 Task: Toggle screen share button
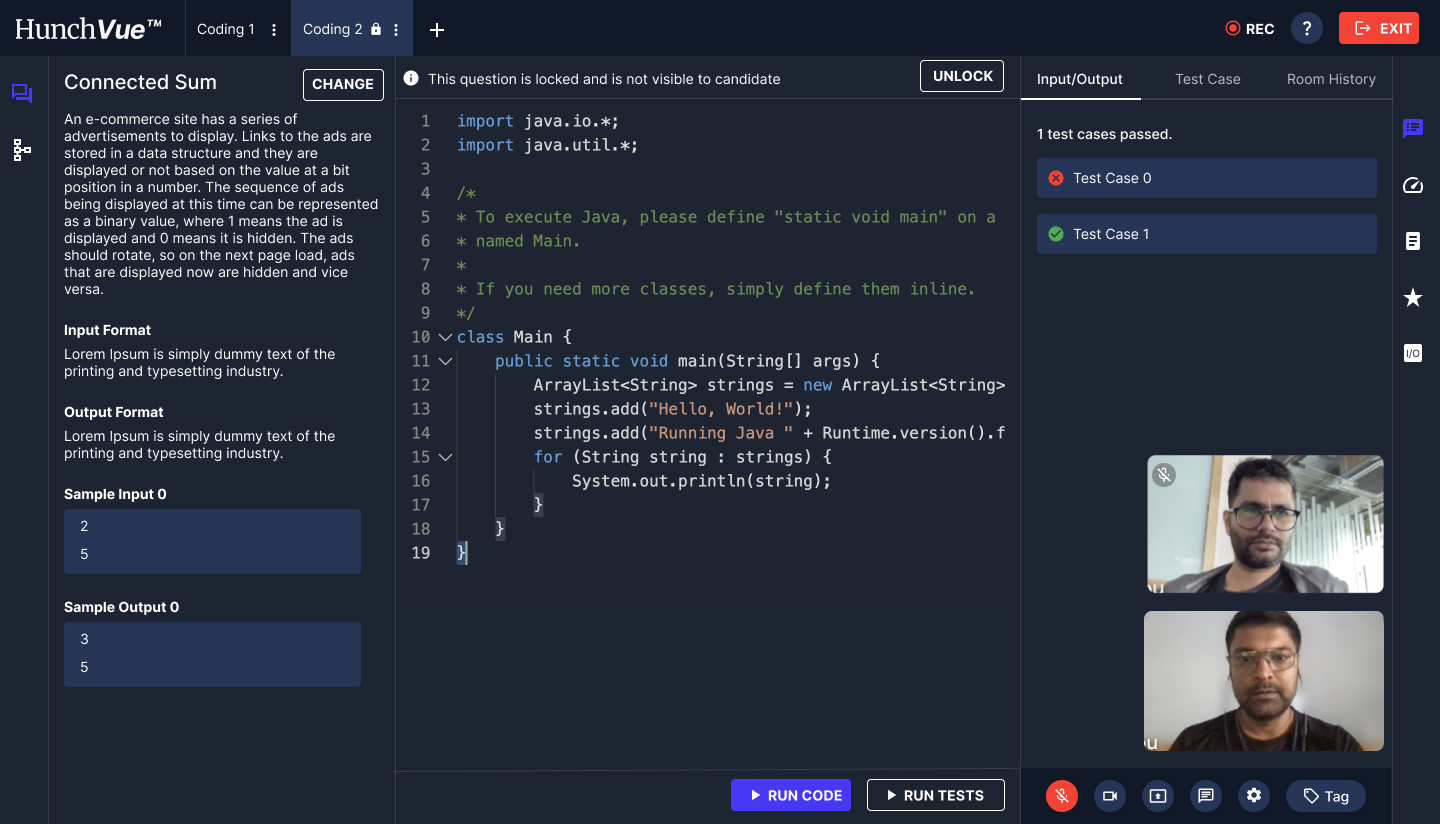[1158, 796]
